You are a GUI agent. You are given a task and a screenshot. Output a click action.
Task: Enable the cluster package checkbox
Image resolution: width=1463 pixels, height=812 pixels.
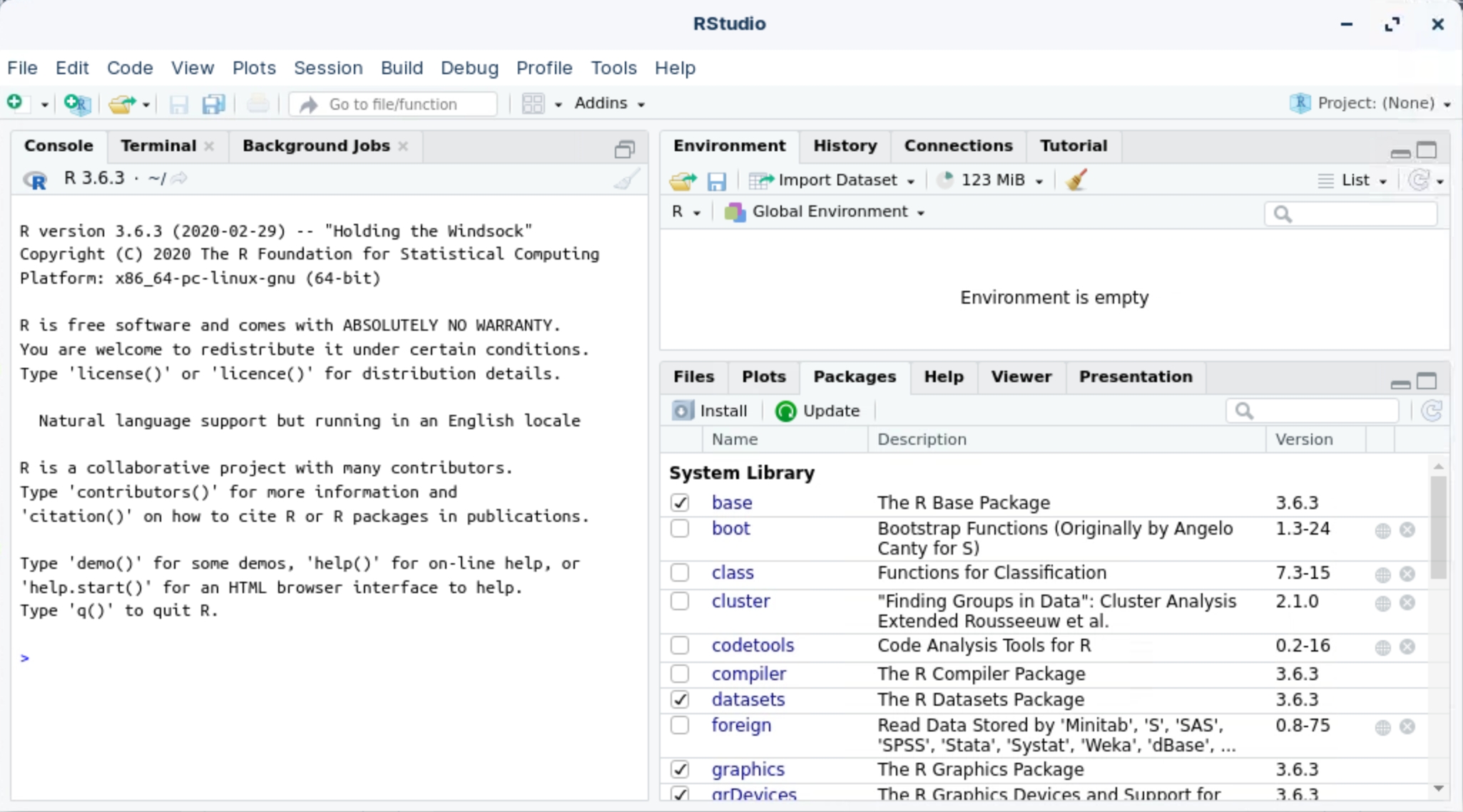680,601
